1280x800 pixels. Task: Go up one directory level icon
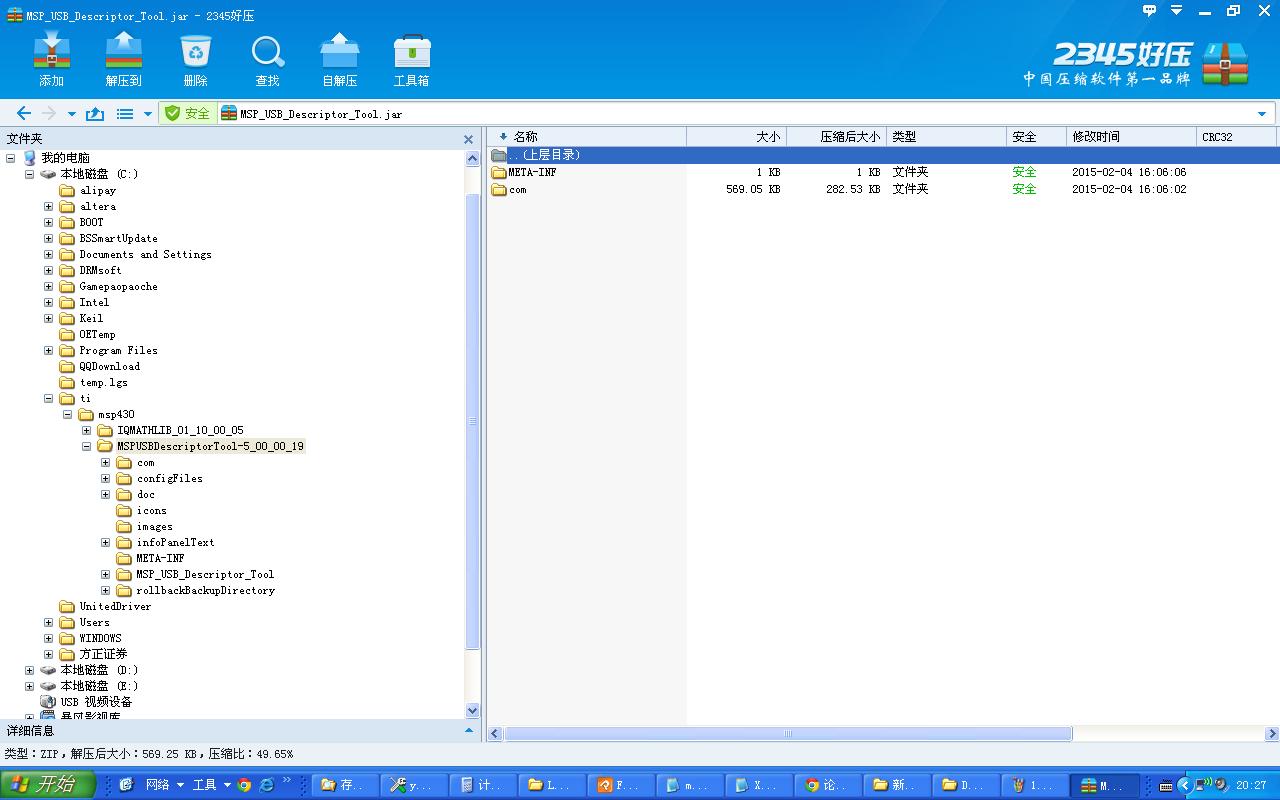(95, 114)
